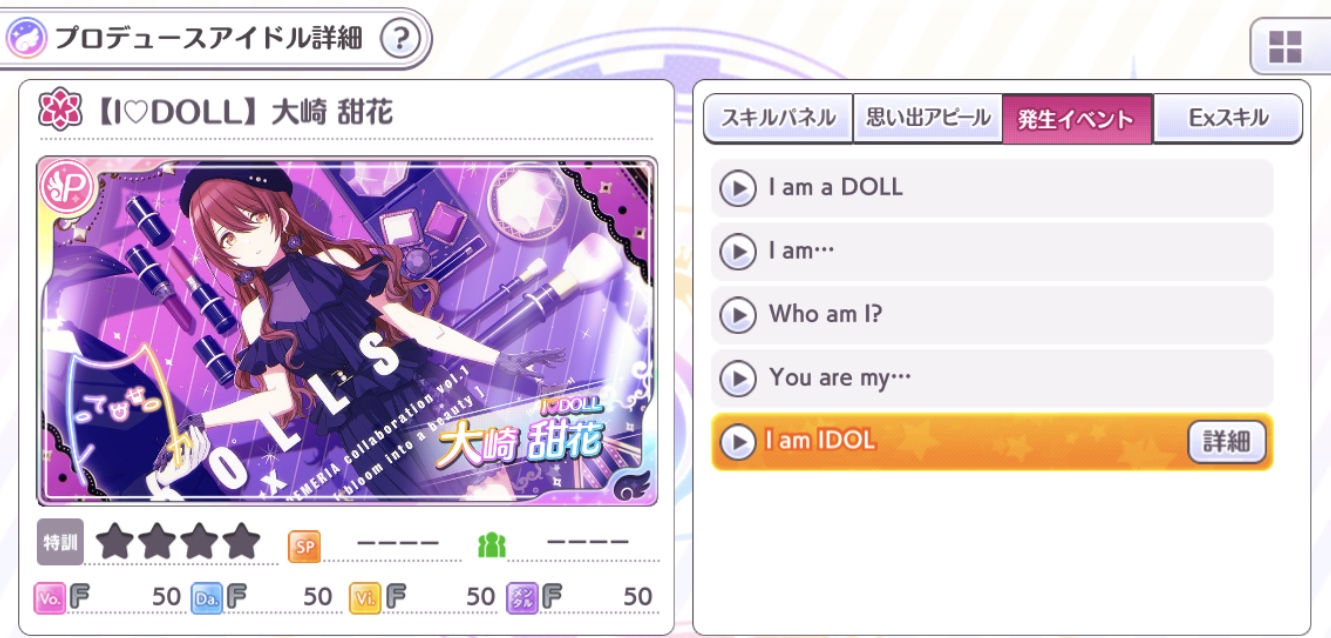Screen dimensions: 1331x638
Task: Select the 発生イベント tab
Action: click(1077, 119)
